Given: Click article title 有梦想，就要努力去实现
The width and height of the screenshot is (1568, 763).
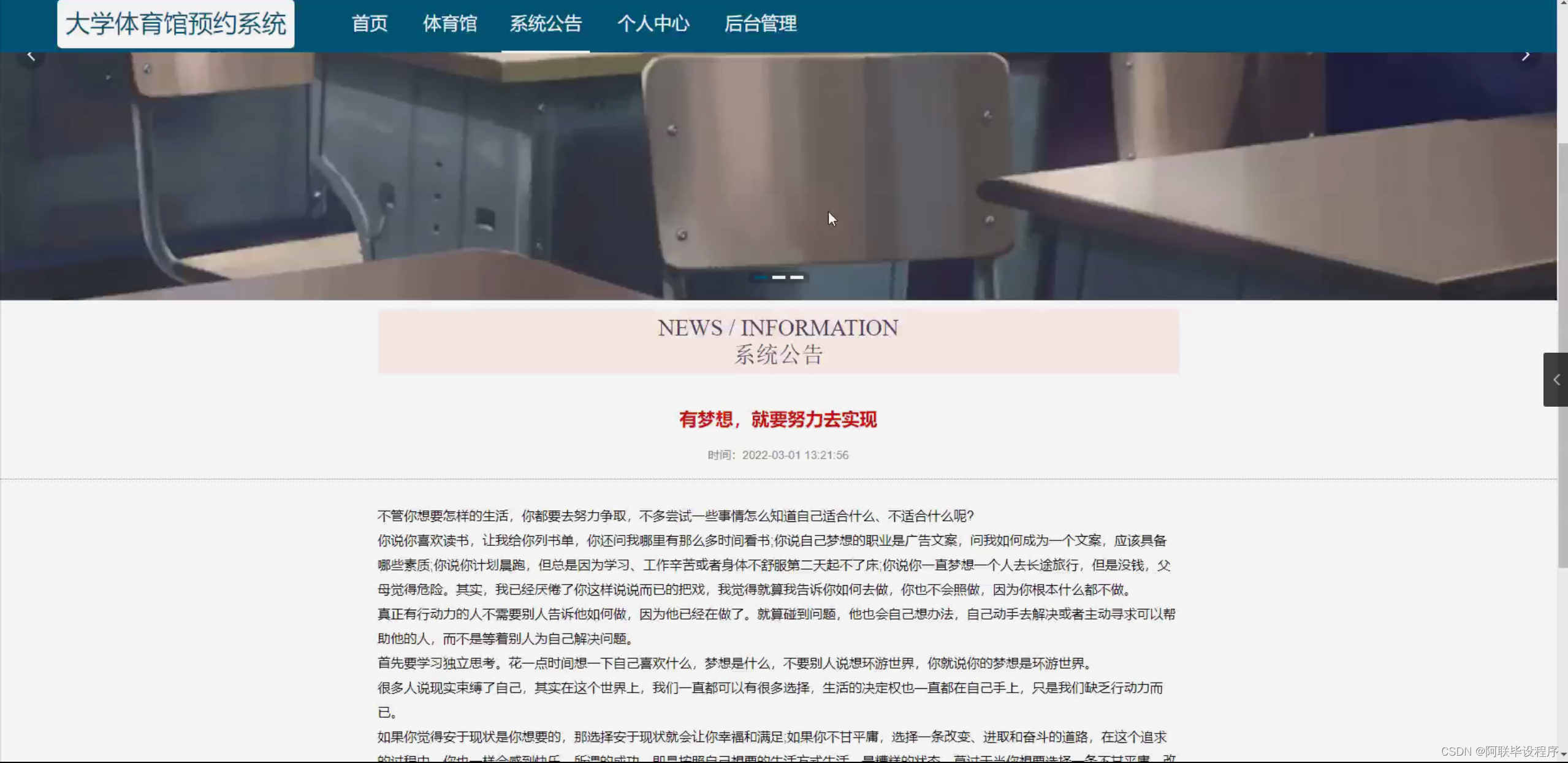Looking at the screenshot, I should coord(778,420).
